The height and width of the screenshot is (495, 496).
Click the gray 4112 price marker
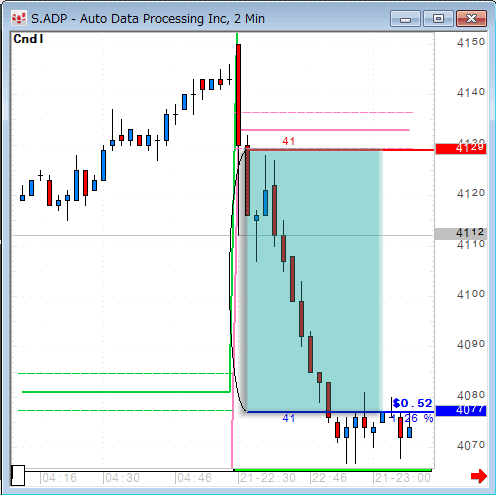coord(461,233)
